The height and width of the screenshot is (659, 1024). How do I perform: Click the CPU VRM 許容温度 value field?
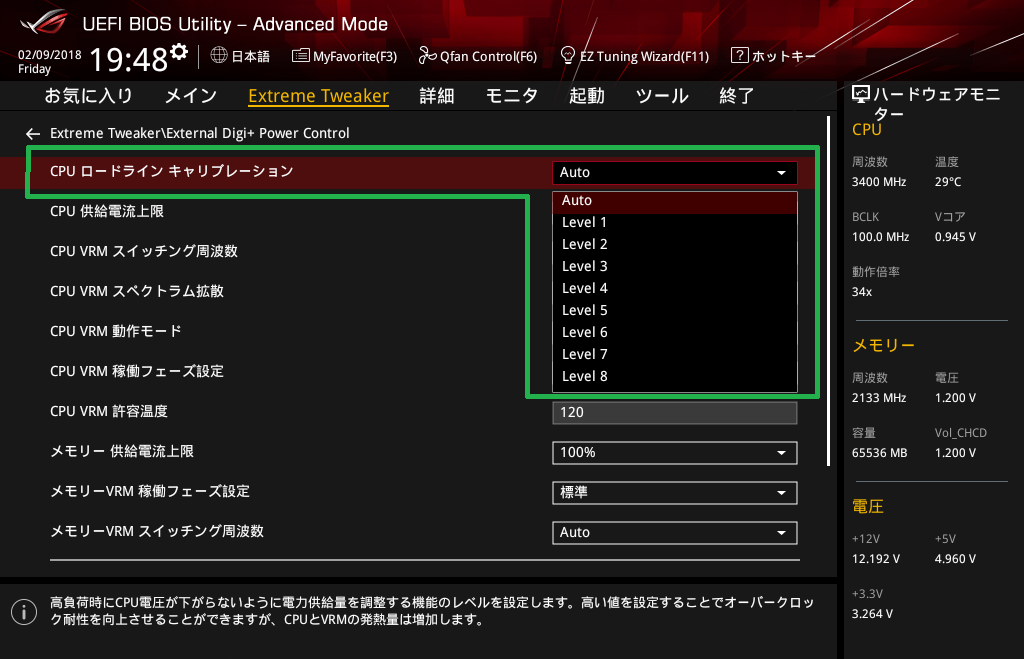675,413
